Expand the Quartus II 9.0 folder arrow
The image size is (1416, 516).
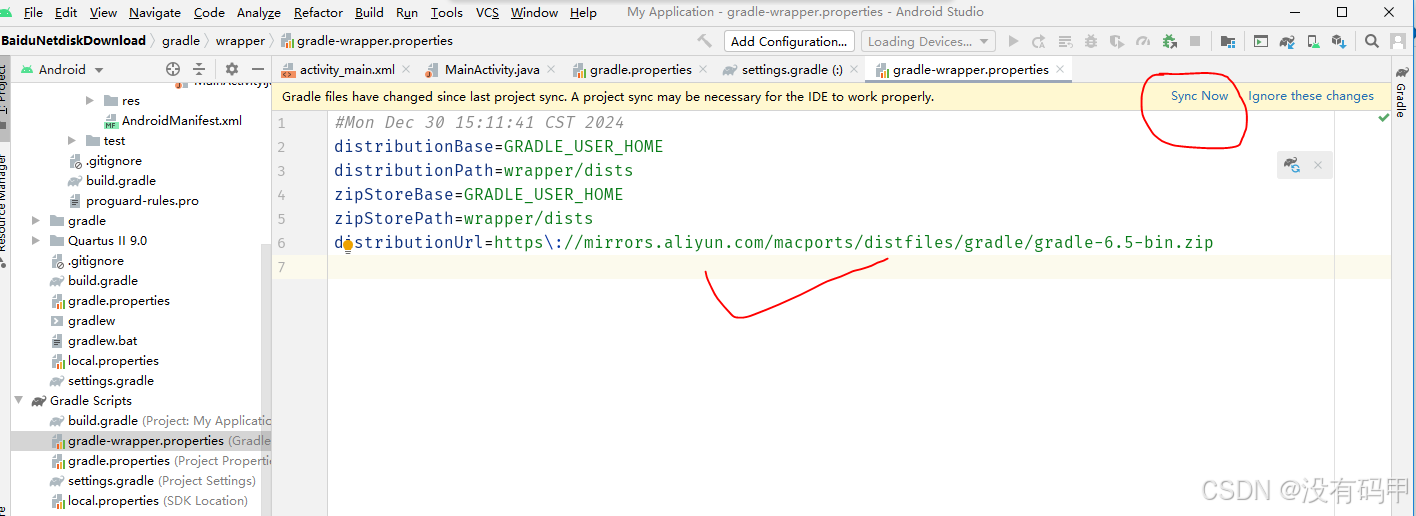point(36,241)
